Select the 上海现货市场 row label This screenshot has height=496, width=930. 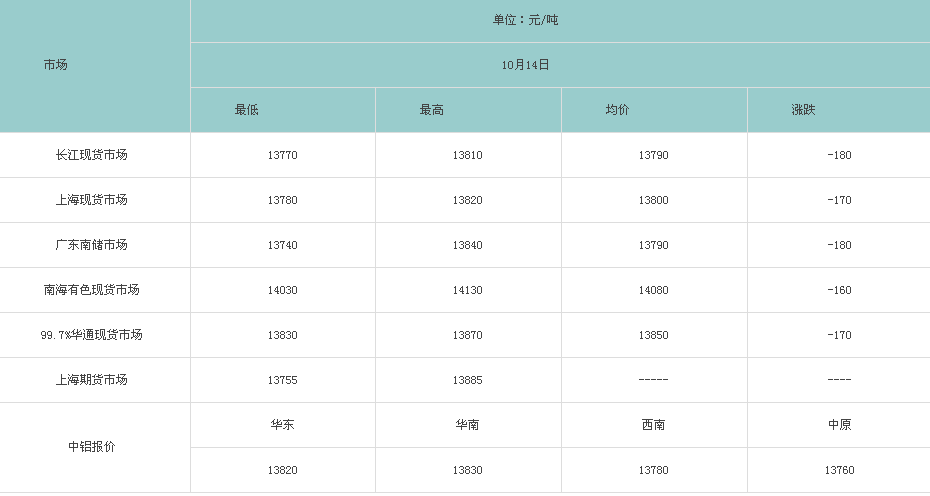(x=91, y=200)
